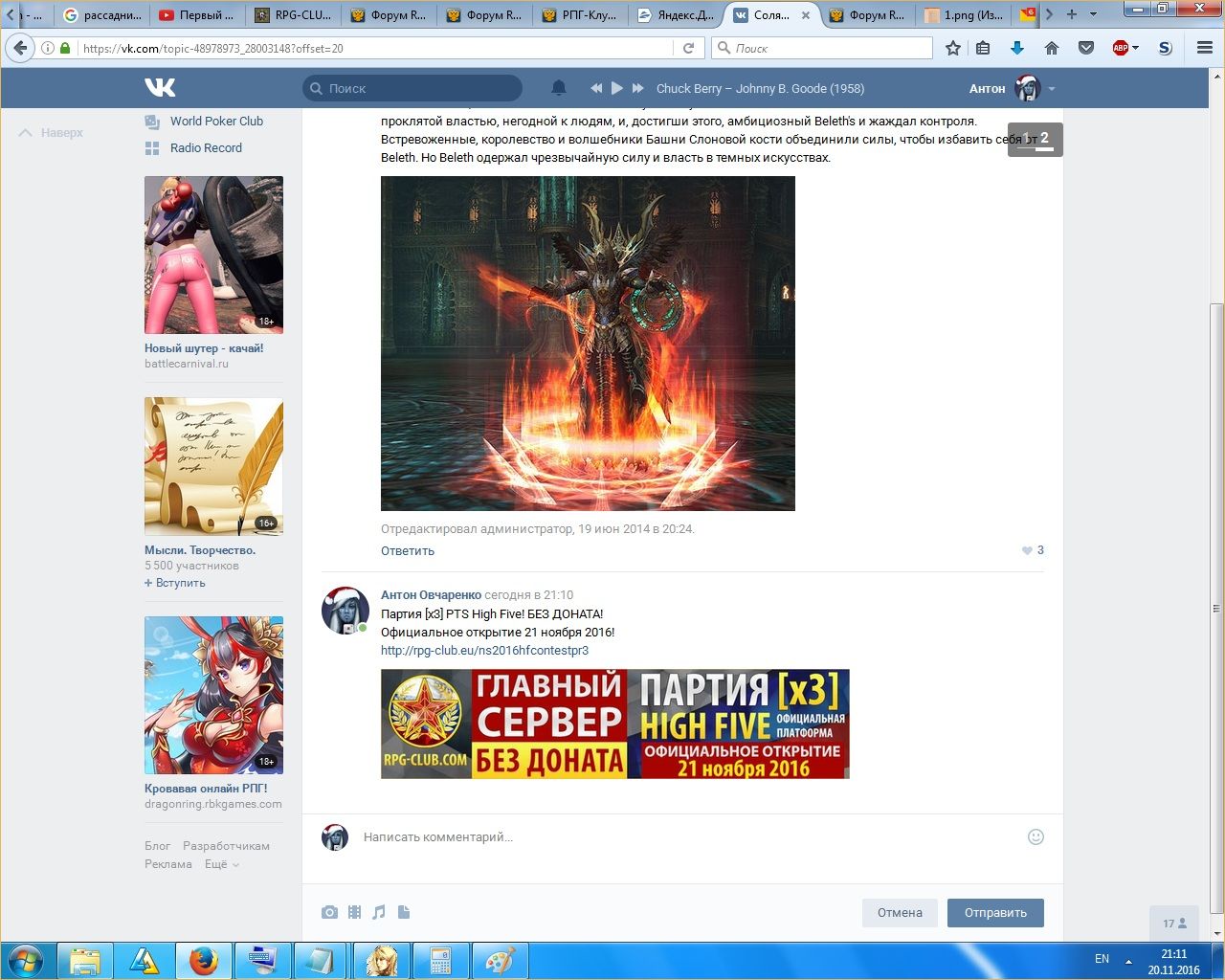The width and height of the screenshot is (1225, 980).
Task: Open the Pocket icon
Action: click(x=1086, y=48)
